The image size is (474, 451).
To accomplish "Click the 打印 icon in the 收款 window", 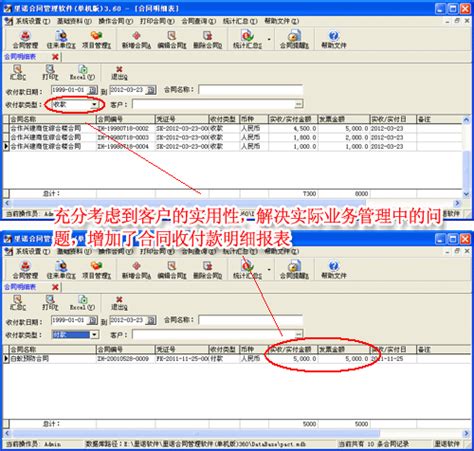I will click(50, 72).
